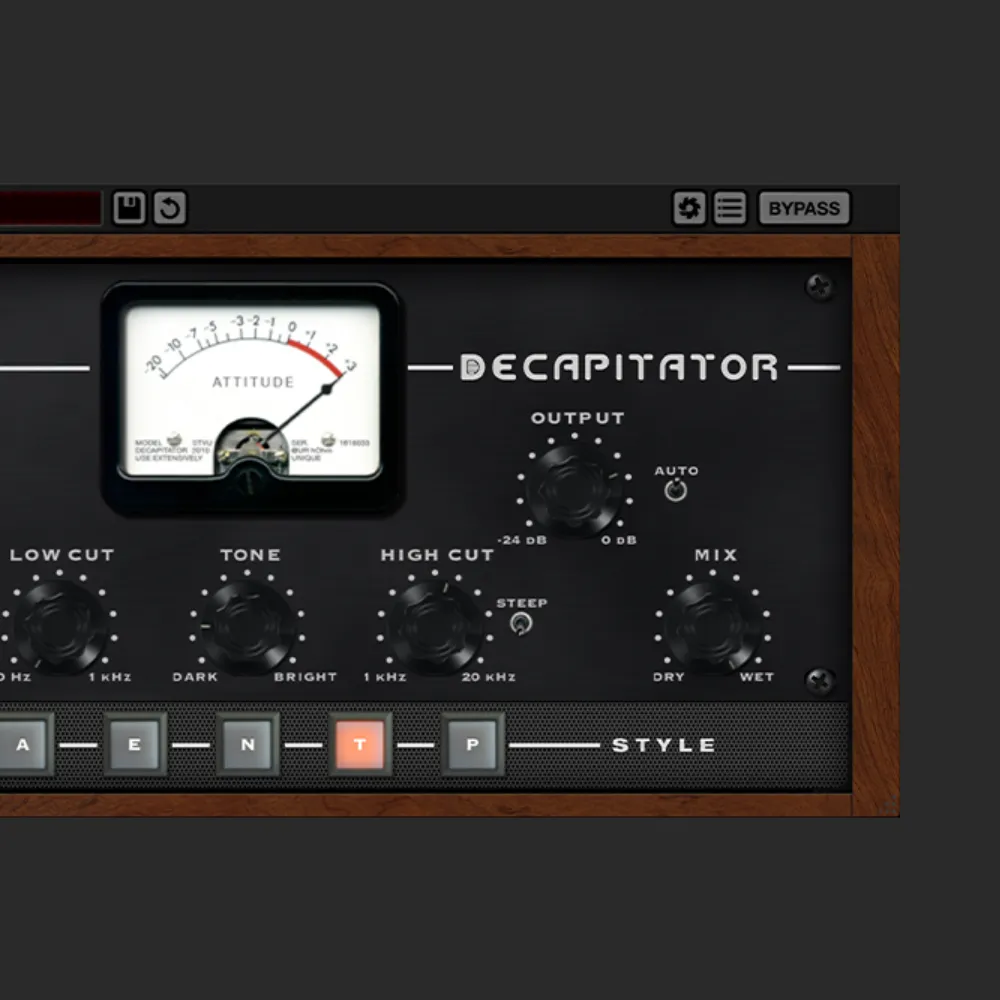Click the save preset floppy disk icon
Image resolution: width=1000 pixels, height=1000 pixels.
click(129, 209)
